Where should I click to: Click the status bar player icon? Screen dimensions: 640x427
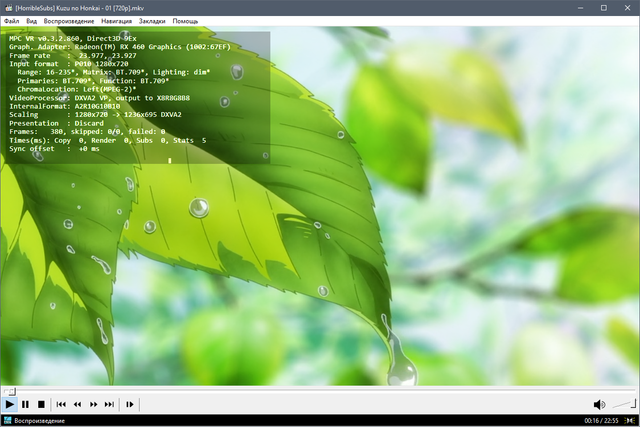(x=7, y=420)
